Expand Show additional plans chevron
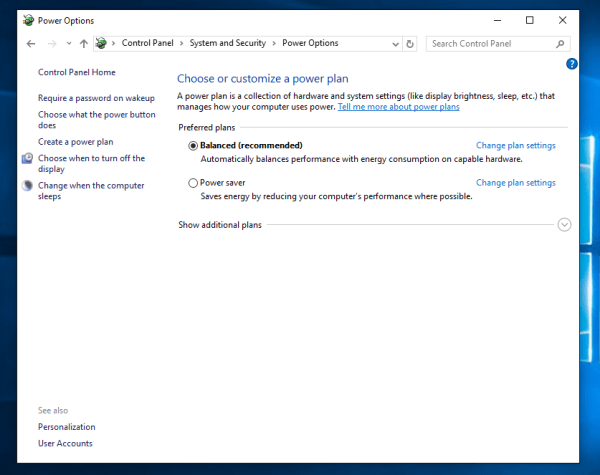Screen dimensions: 600x475 564,225
